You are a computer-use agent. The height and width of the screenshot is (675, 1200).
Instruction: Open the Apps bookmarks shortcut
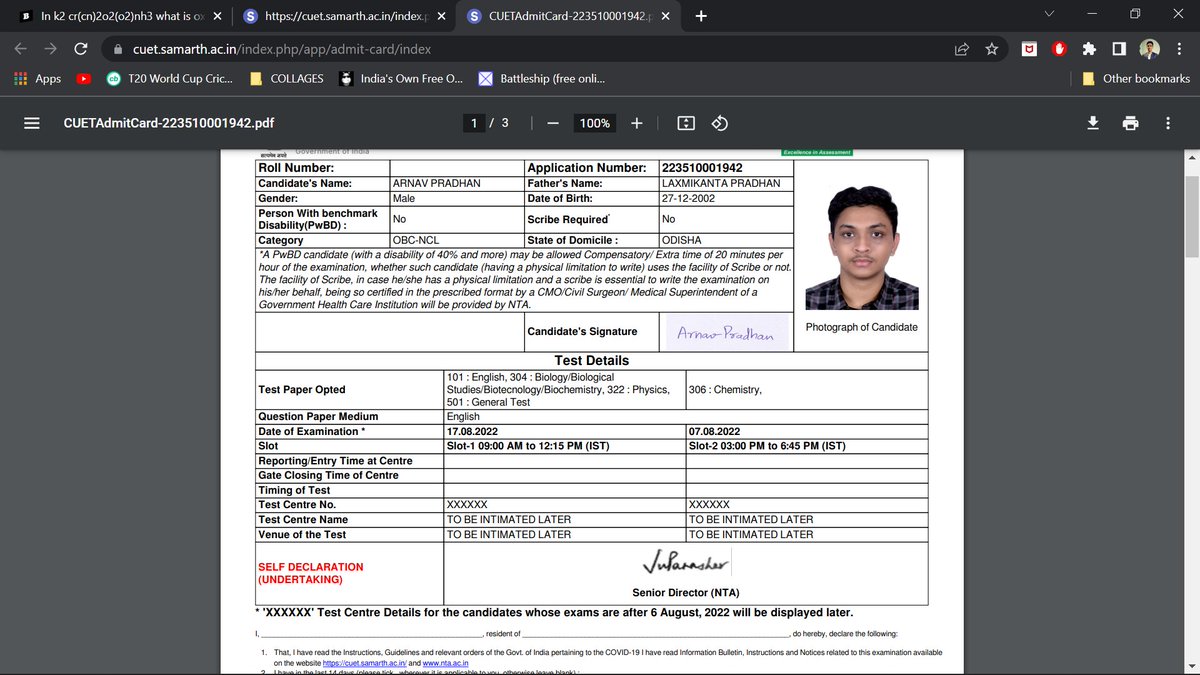[x=37, y=78]
